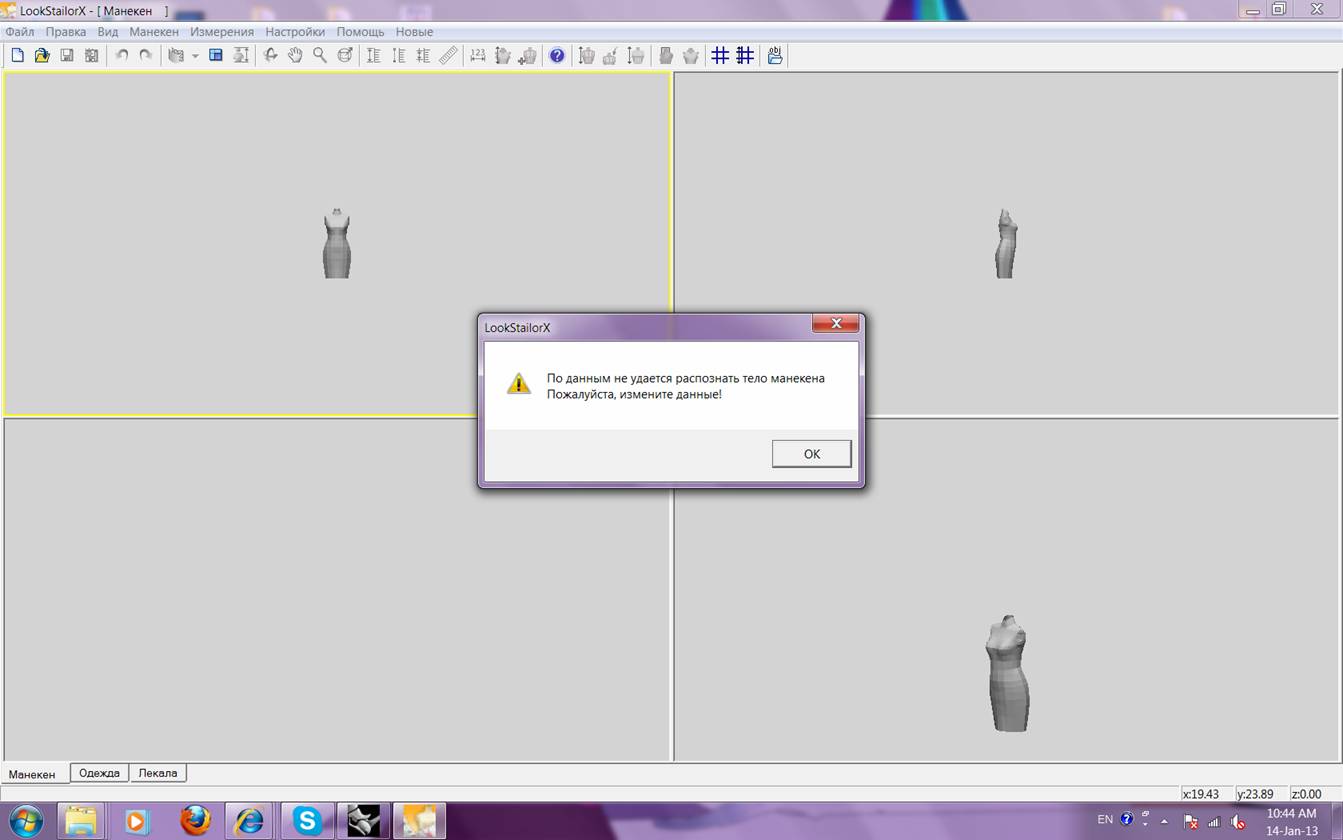Launch the media player from the taskbar
The height and width of the screenshot is (840, 1343).
[136, 822]
